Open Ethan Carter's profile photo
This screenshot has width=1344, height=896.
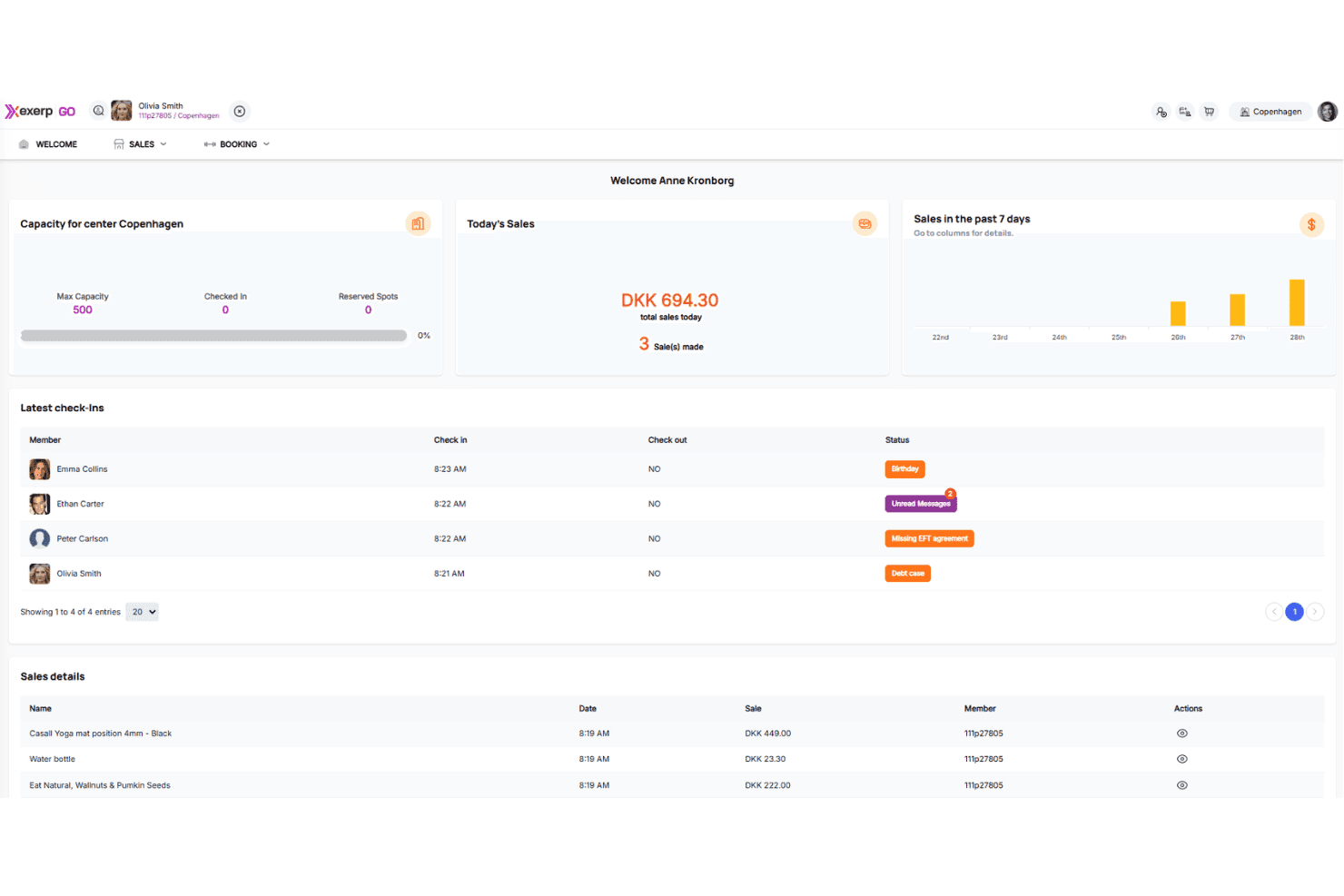[x=40, y=504]
